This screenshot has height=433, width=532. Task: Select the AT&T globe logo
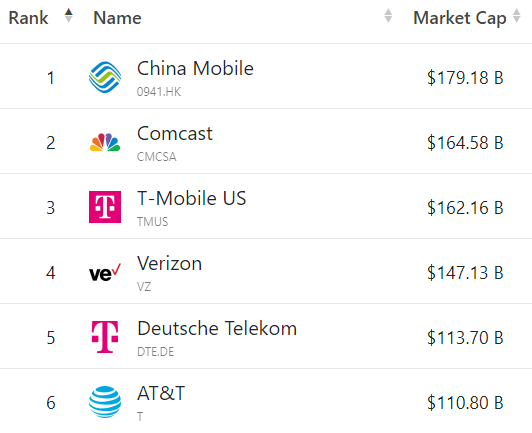[x=105, y=402]
